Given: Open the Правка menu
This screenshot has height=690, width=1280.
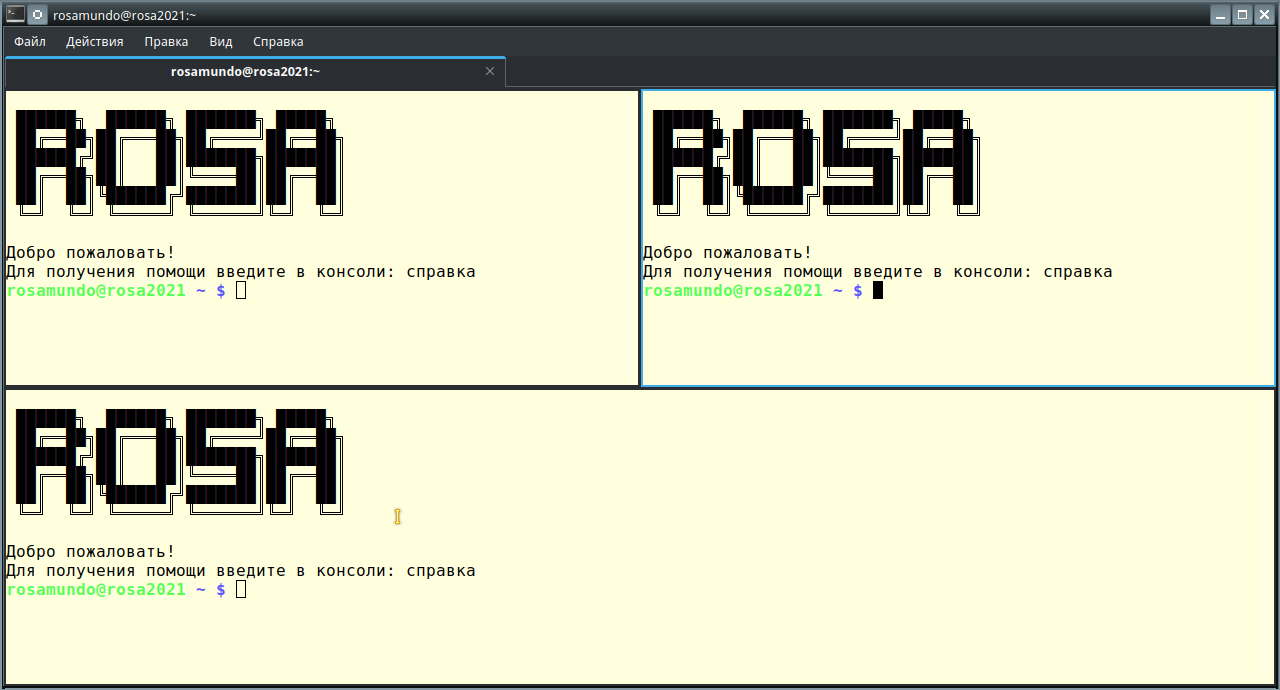Looking at the screenshot, I should click(166, 42).
